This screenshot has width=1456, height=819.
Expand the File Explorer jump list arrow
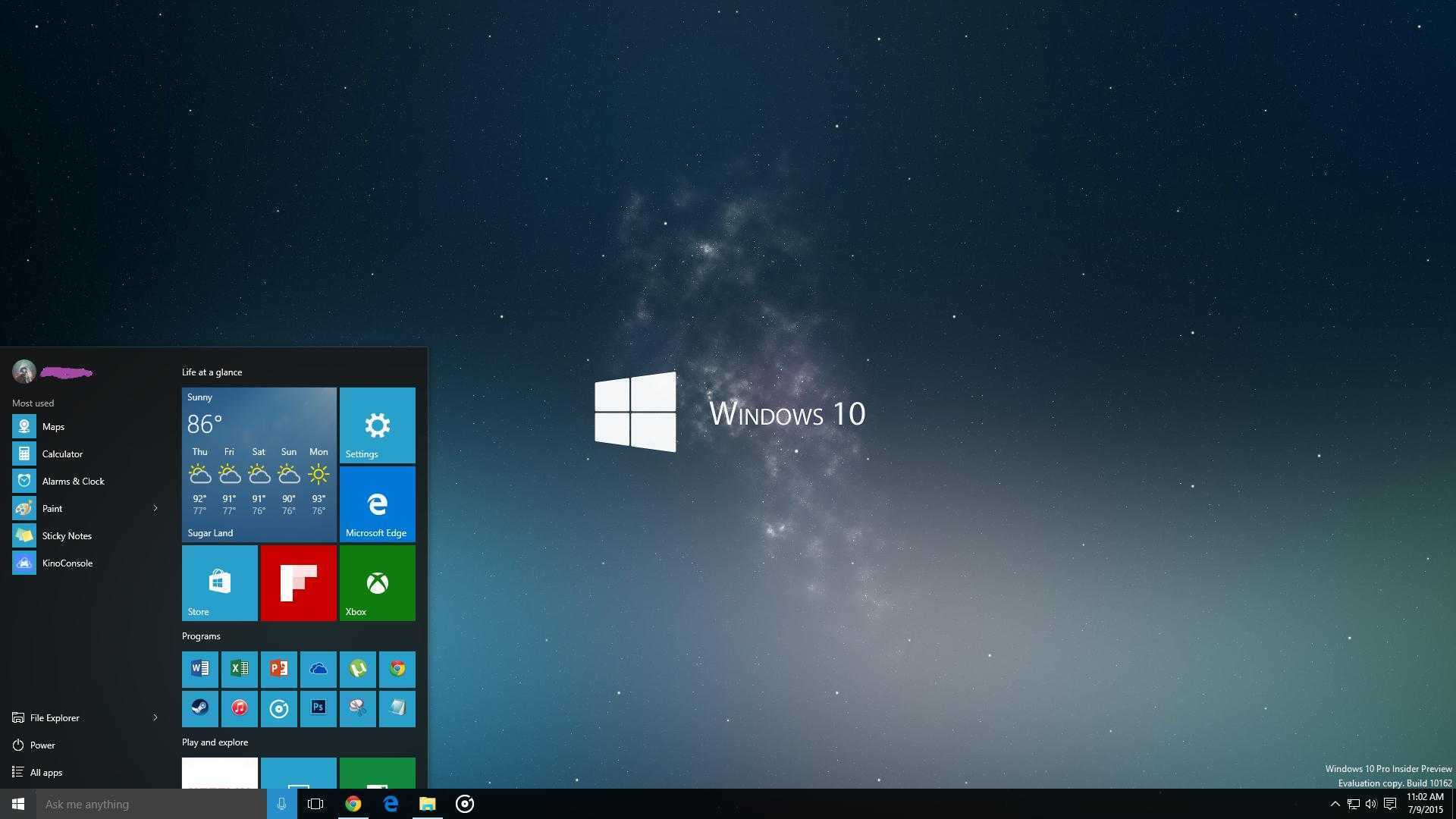155,718
